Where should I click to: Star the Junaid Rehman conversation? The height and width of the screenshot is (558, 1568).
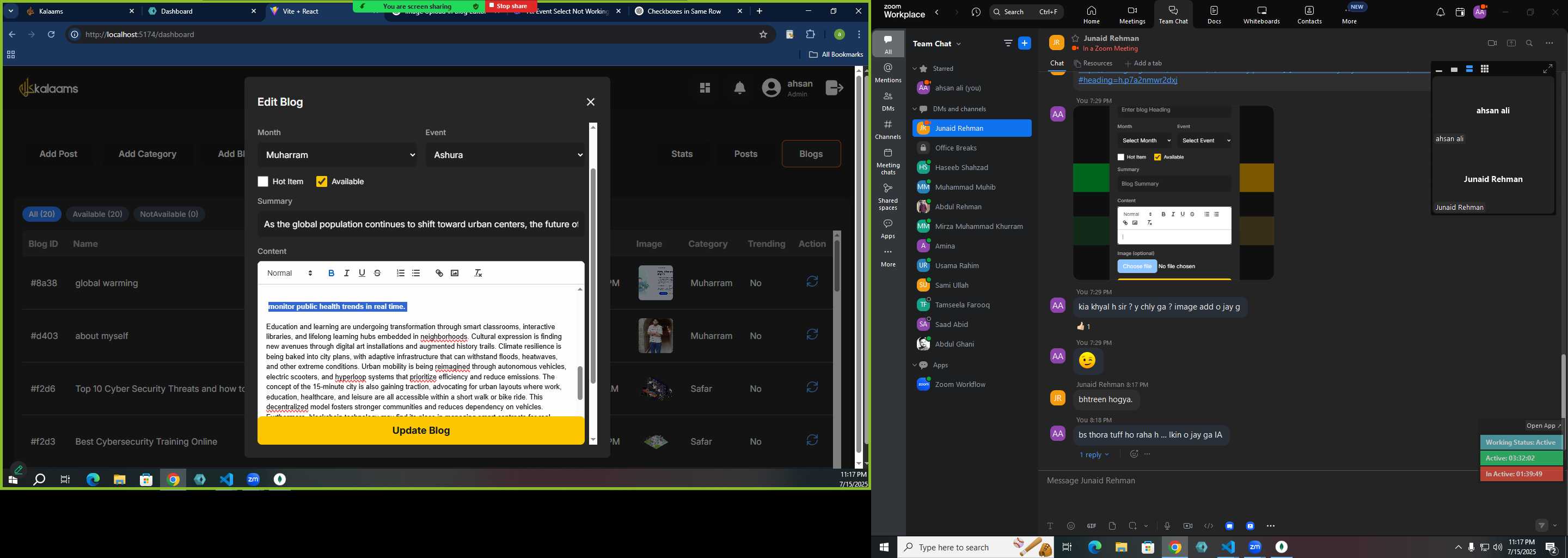1076,38
